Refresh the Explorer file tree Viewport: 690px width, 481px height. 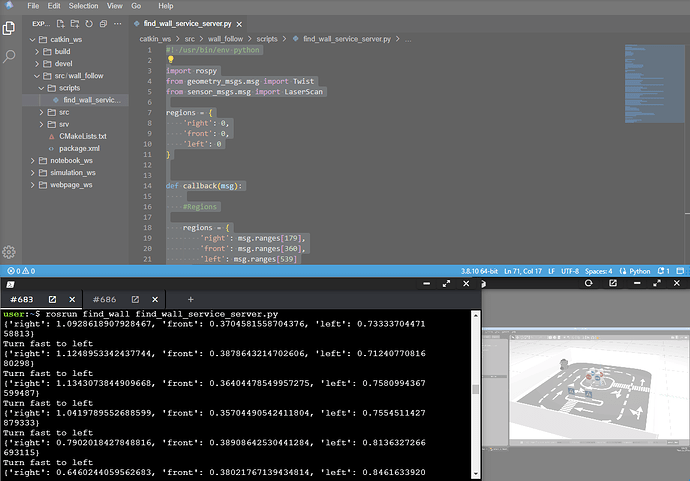[89, 22]
